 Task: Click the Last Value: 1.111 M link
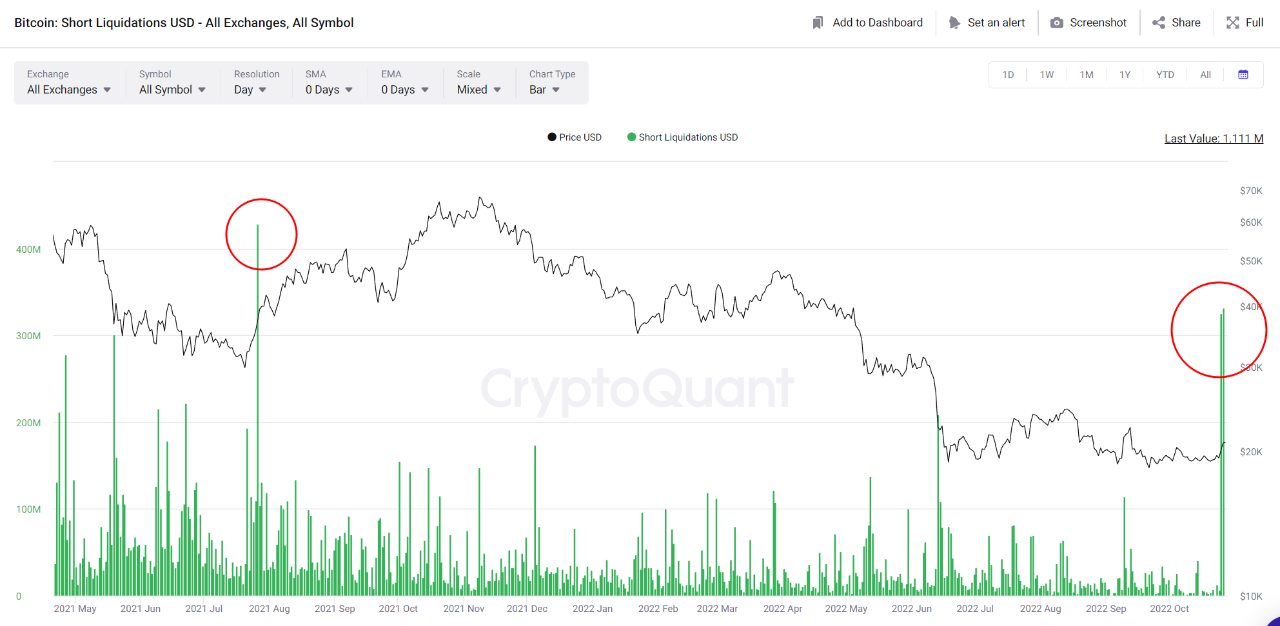[x=1213, y=137]
